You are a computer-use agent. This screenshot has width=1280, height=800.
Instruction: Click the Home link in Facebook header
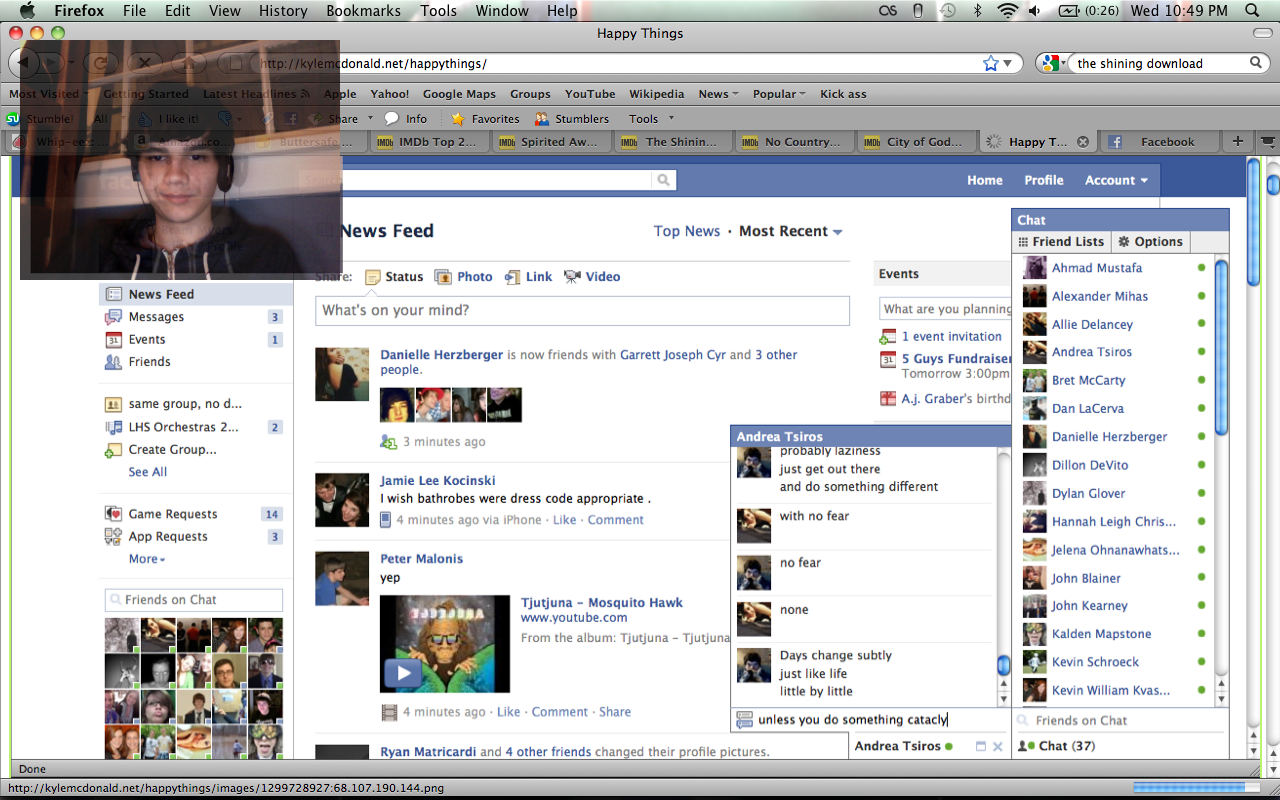[x=985, y=180]
